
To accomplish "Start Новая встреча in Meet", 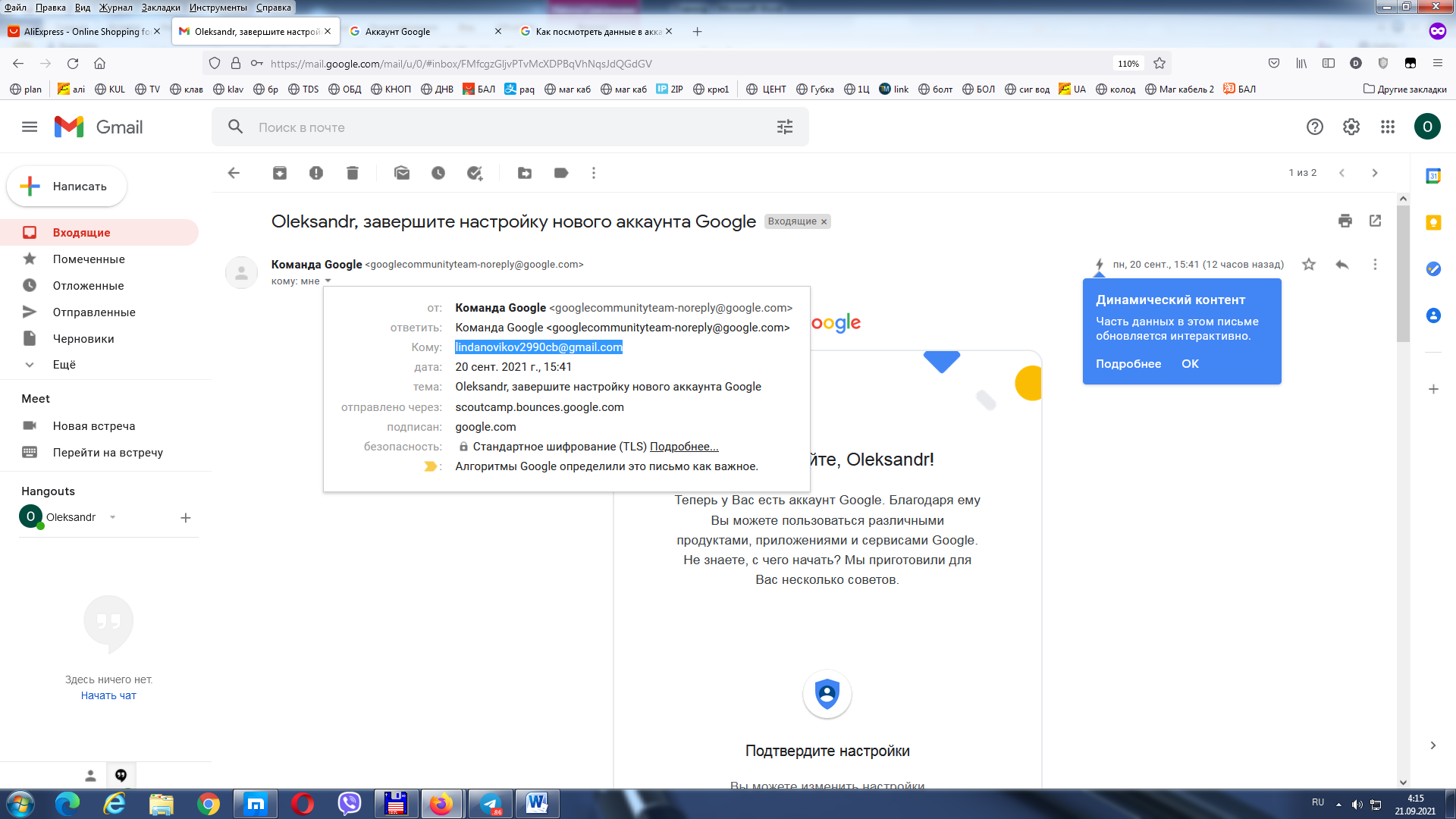I will pos(94,425).
